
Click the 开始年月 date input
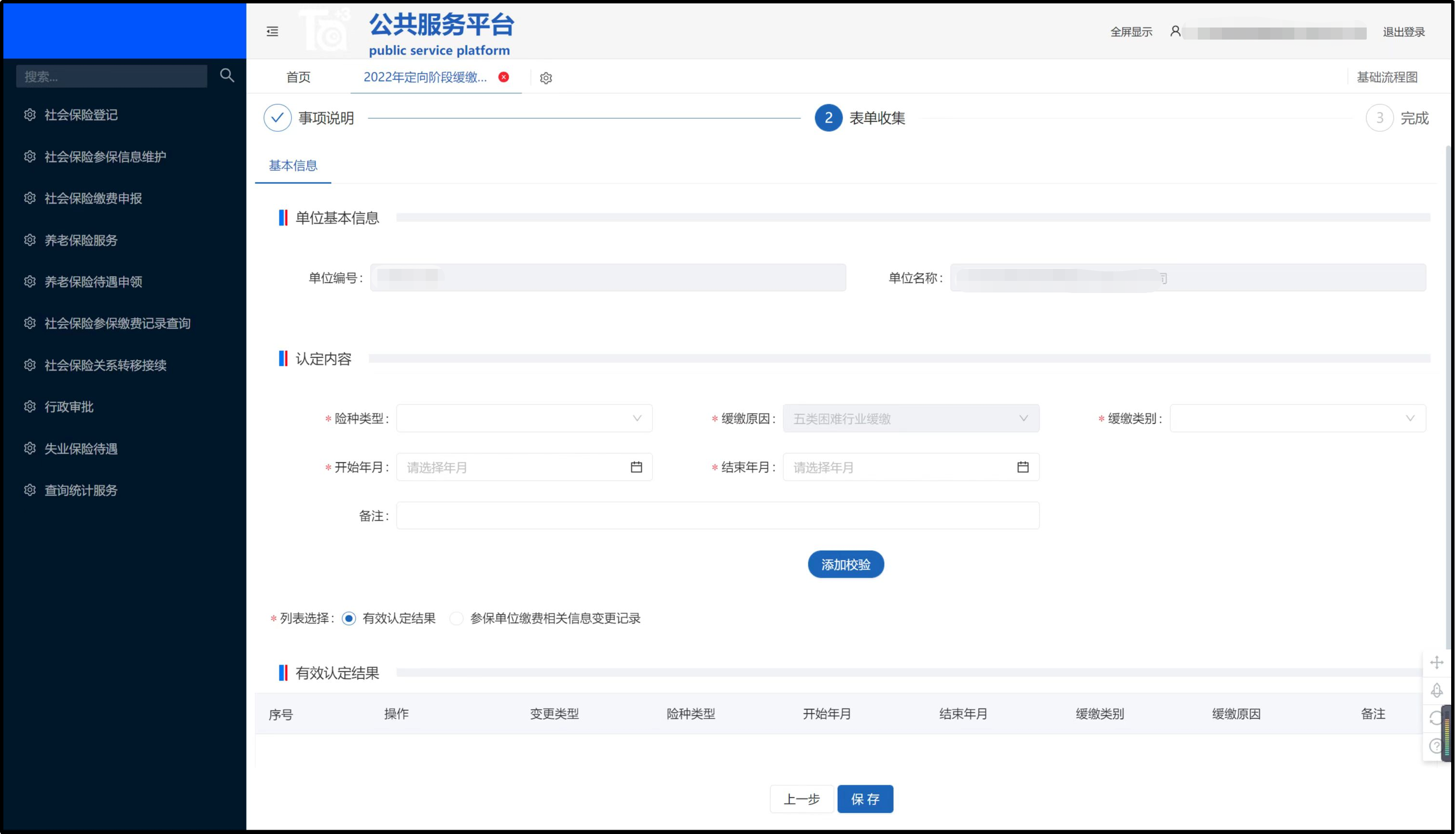click(x=524, y=467)
